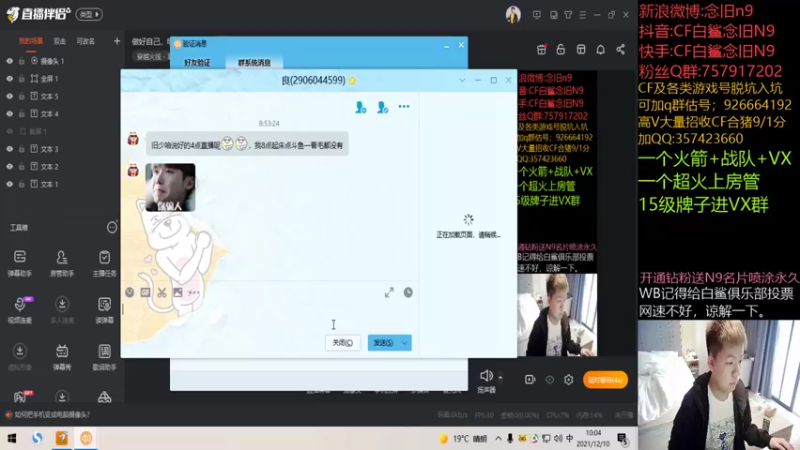This screenshot has width=800, height=450.
Task: Toggle visibility of 文本 1 source
Action: pos(9,184)
